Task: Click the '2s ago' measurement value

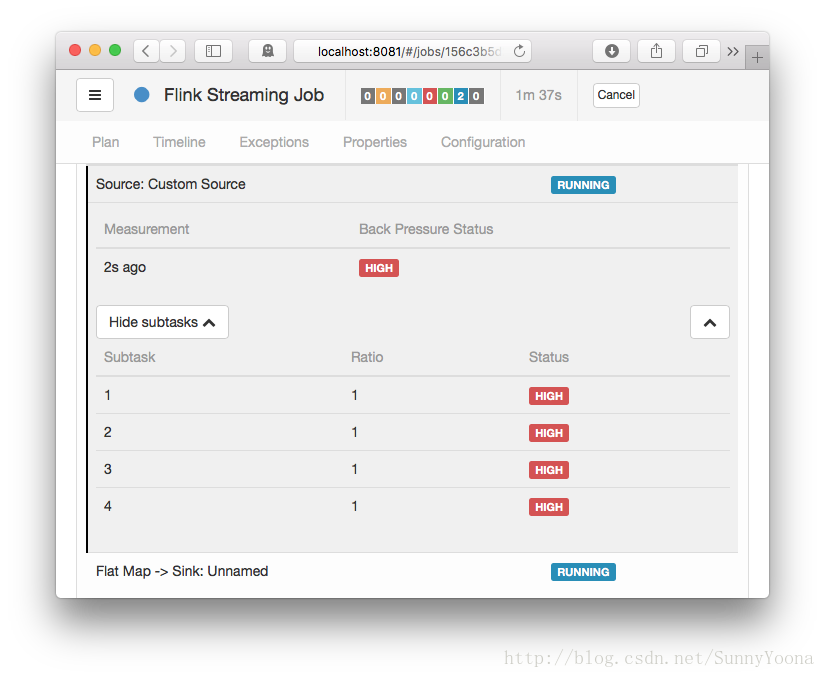Action: coord(125,268)
